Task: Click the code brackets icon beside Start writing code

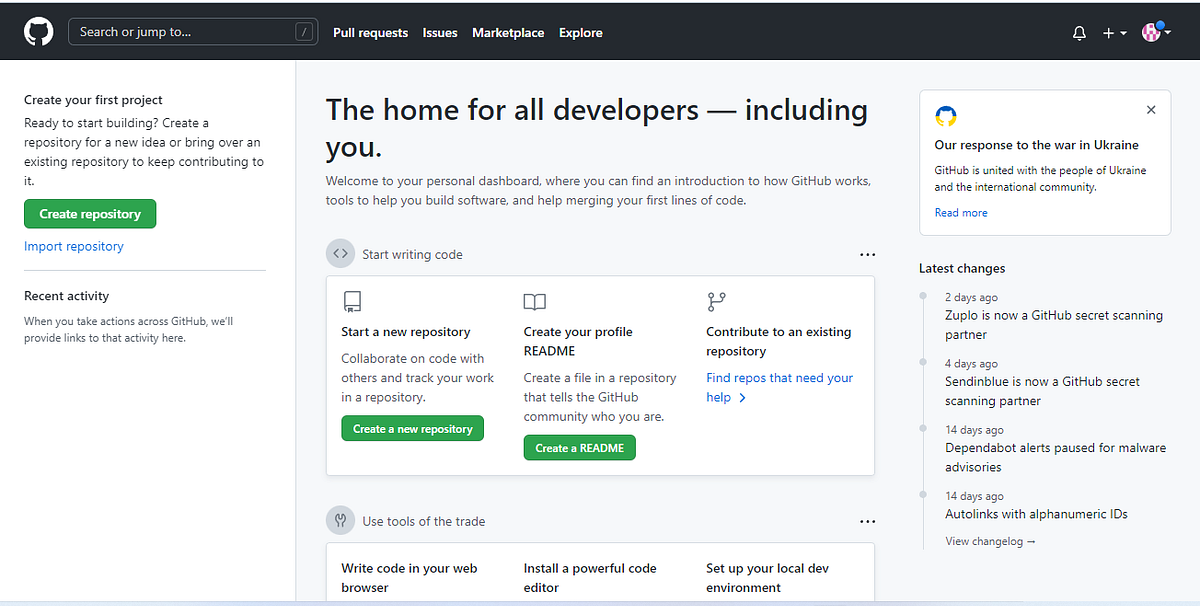Action: pyautogui.click(x=341, y=253)
